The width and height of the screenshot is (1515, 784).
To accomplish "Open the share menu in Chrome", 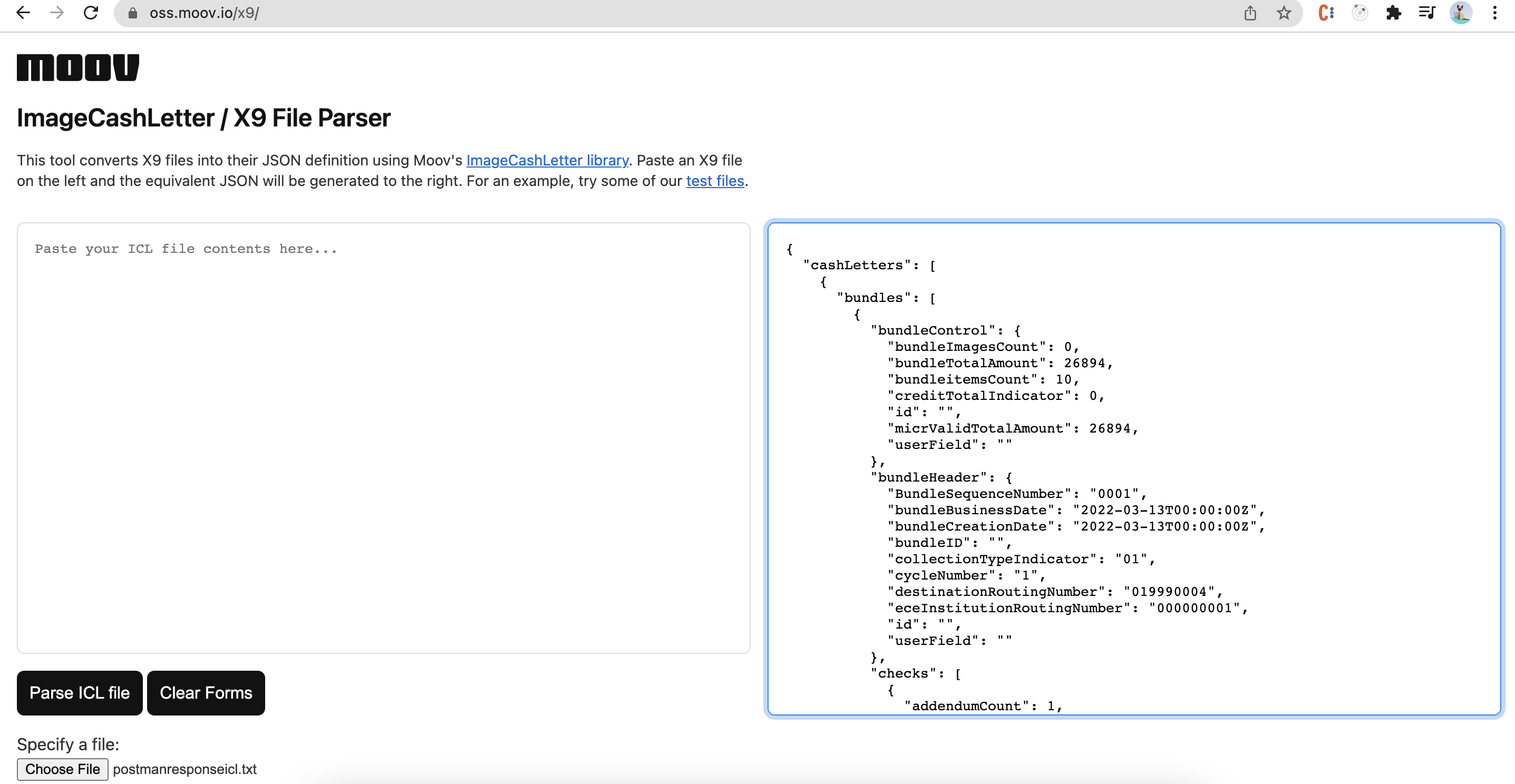I will (1249, 12).
